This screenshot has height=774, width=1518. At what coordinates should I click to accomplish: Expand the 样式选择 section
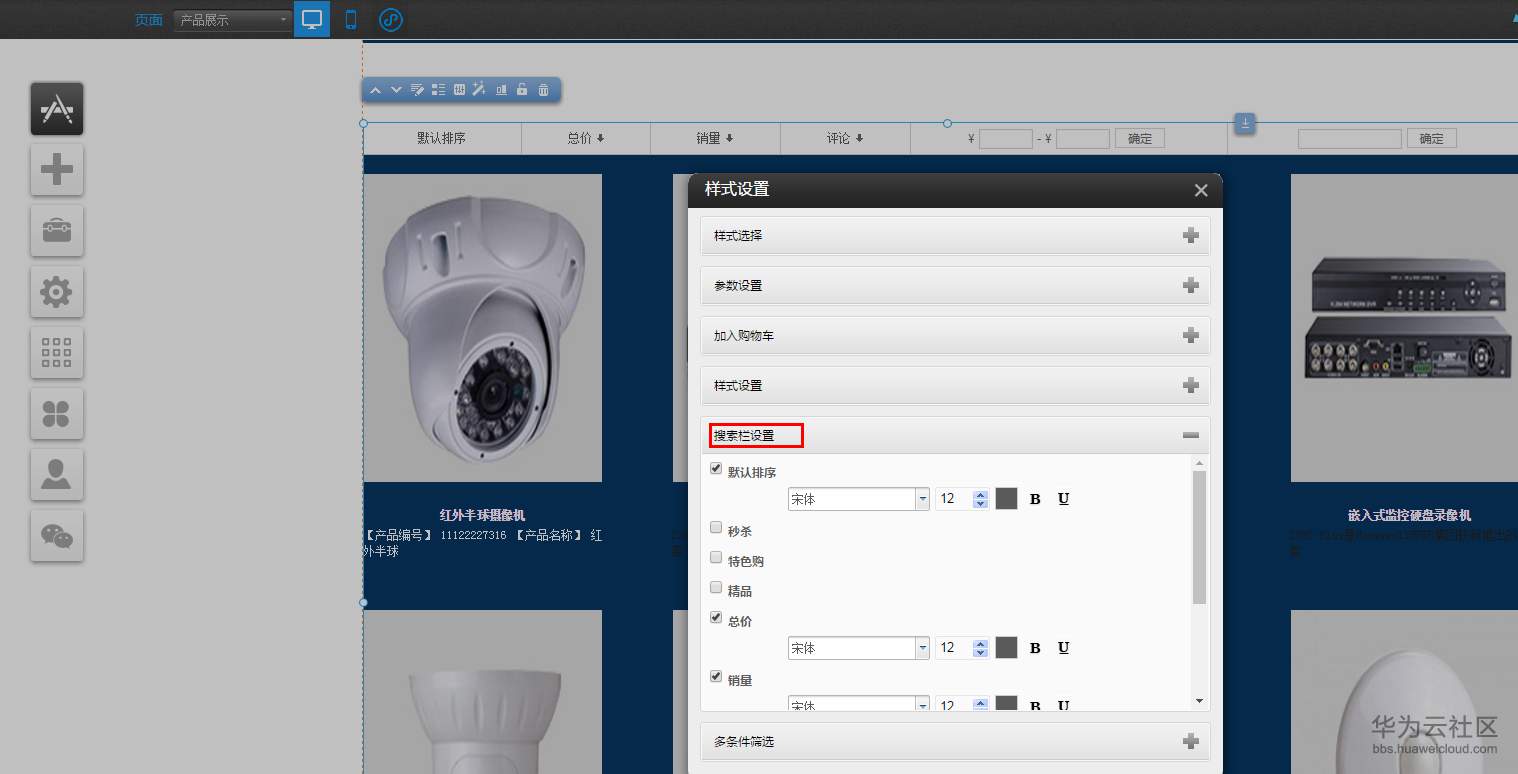(x=955, y=236)
